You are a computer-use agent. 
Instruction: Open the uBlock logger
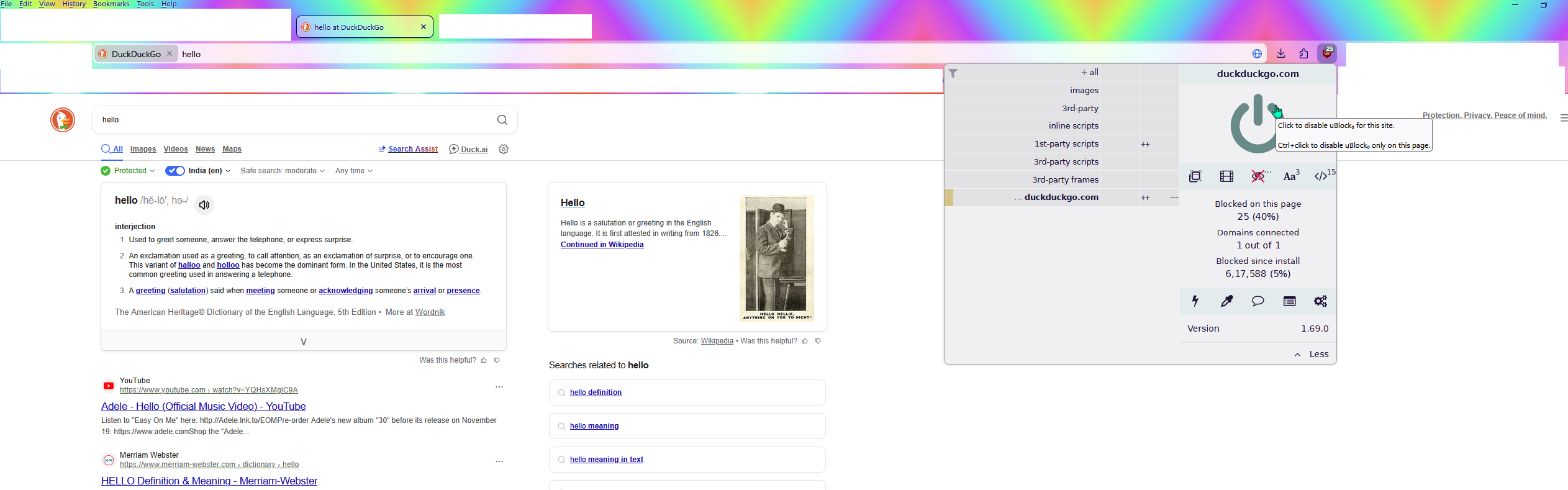pos(1290,301)
